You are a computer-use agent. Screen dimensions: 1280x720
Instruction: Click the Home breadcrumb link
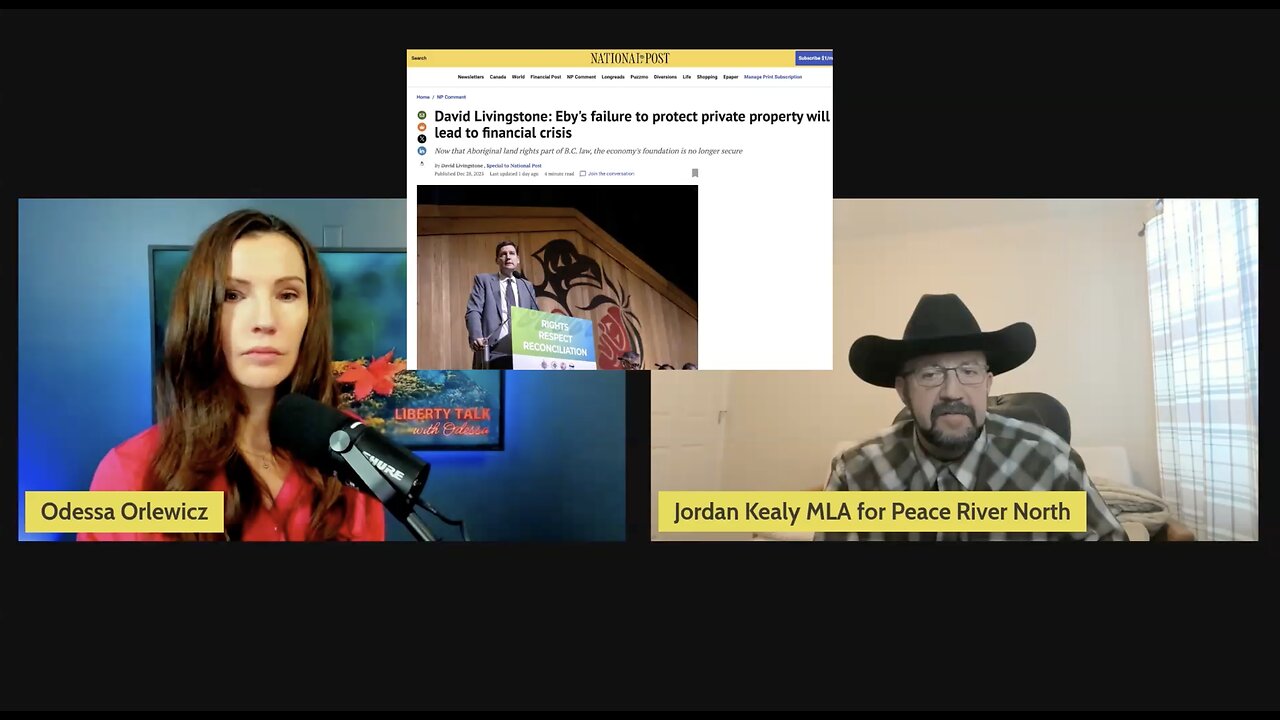coord(423,97)
